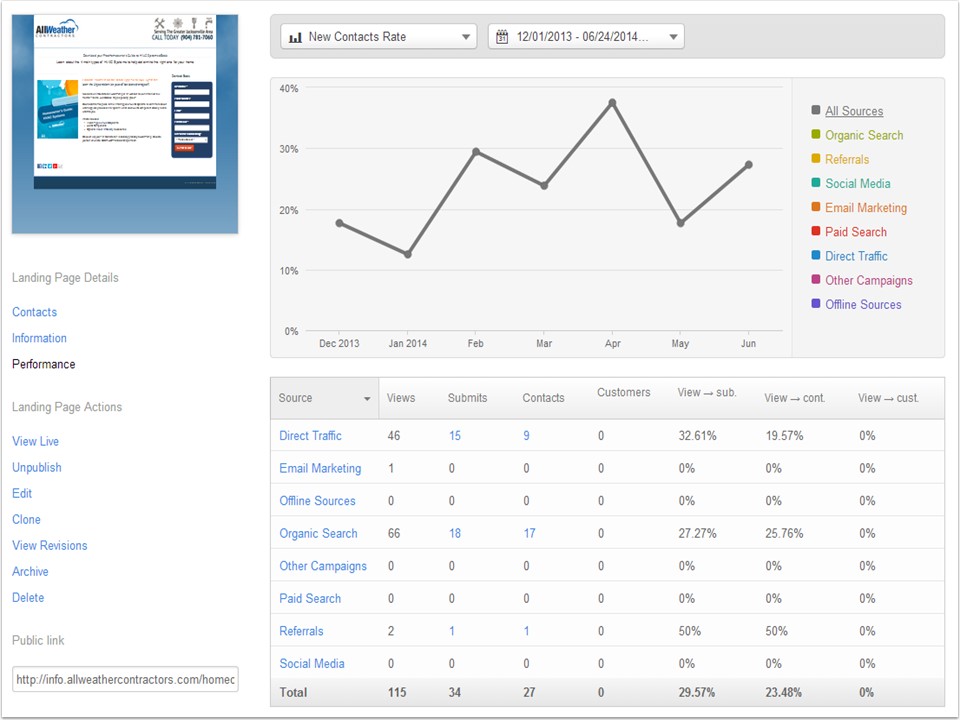Show Offline Sources series in legend
This screenshot has width=960, height=720.
[863, 304]
